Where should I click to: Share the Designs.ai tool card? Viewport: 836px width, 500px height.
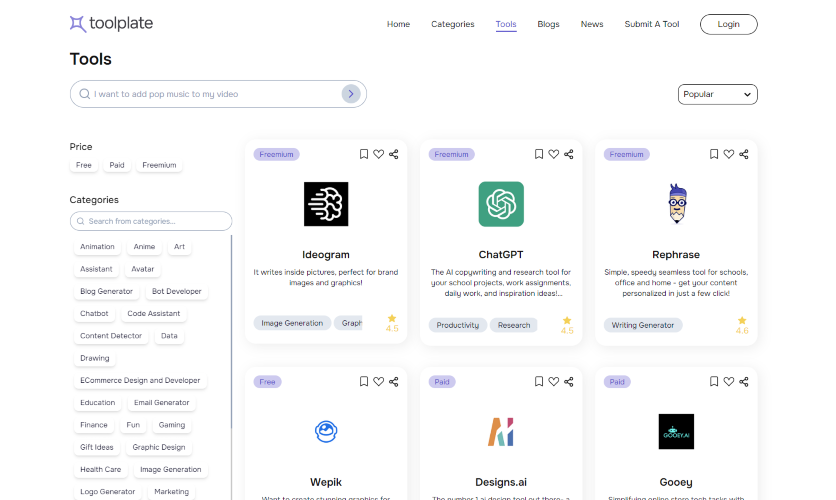[x=568, y=381]
